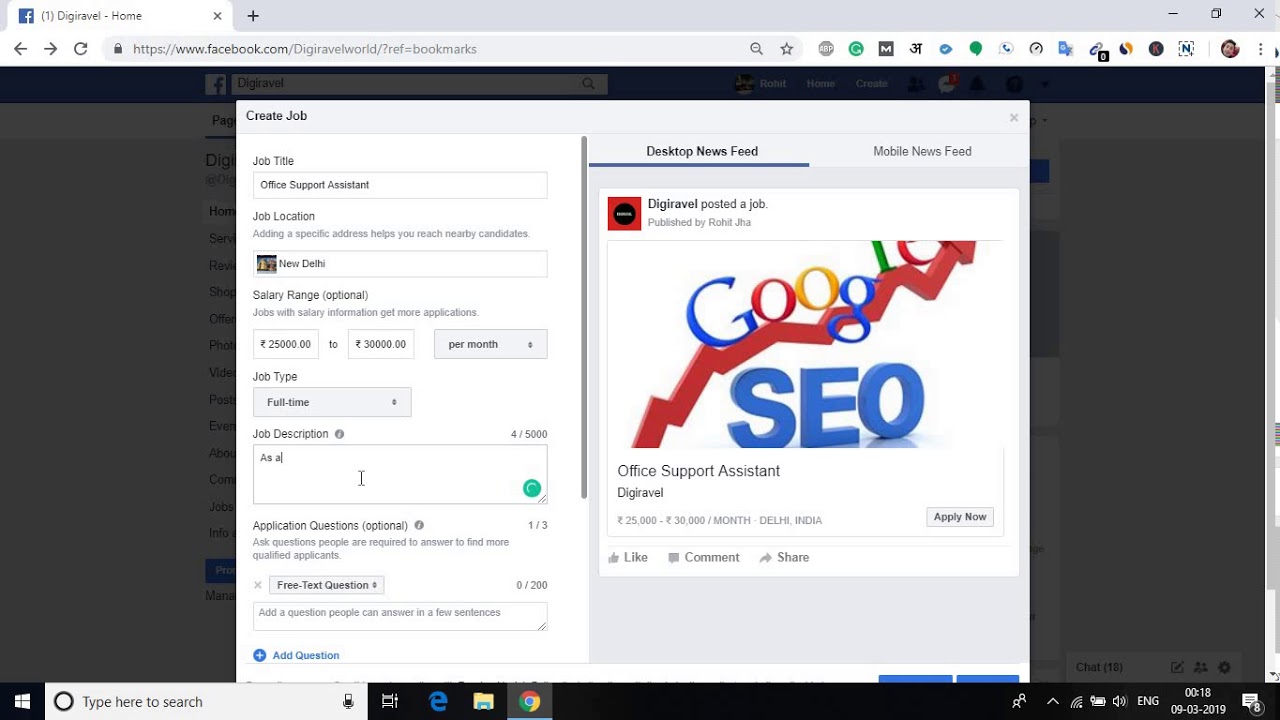Screen dimensions: 1280x720
Task: Open the Google Translate extension
Action: click(1066, 48)
